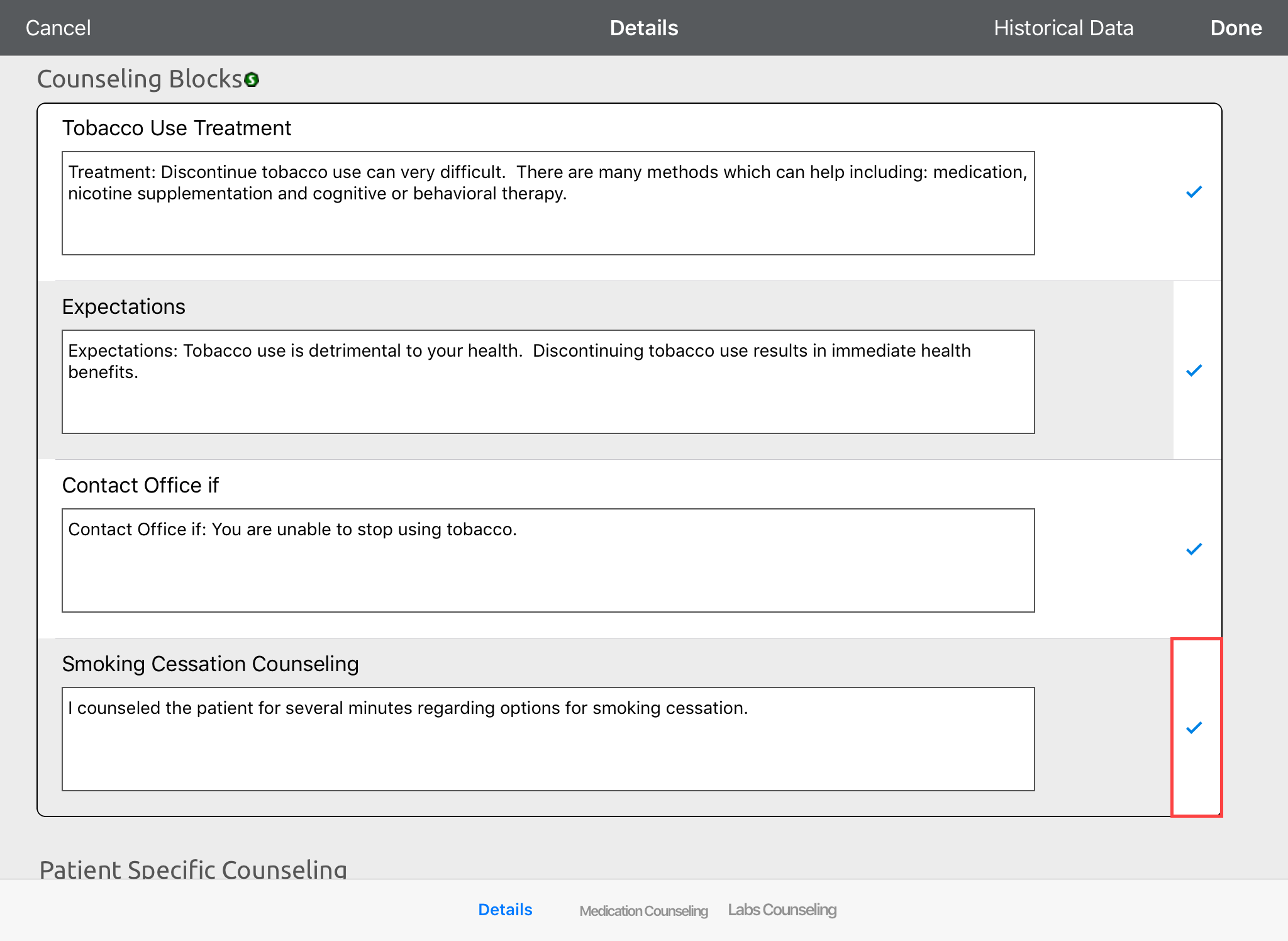Select the Expectations heading
This screenshot has height=941, width=1288.
[124, 307]
